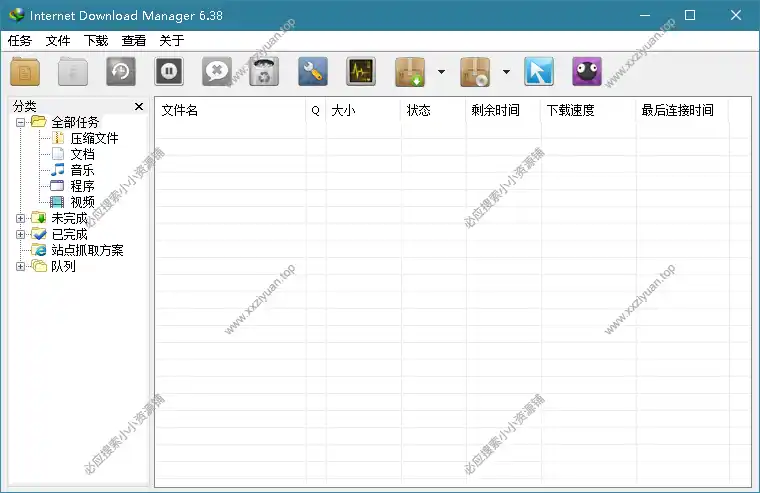
Task: Sort by the 剩余时间 column header
Action: click(503, 111)
